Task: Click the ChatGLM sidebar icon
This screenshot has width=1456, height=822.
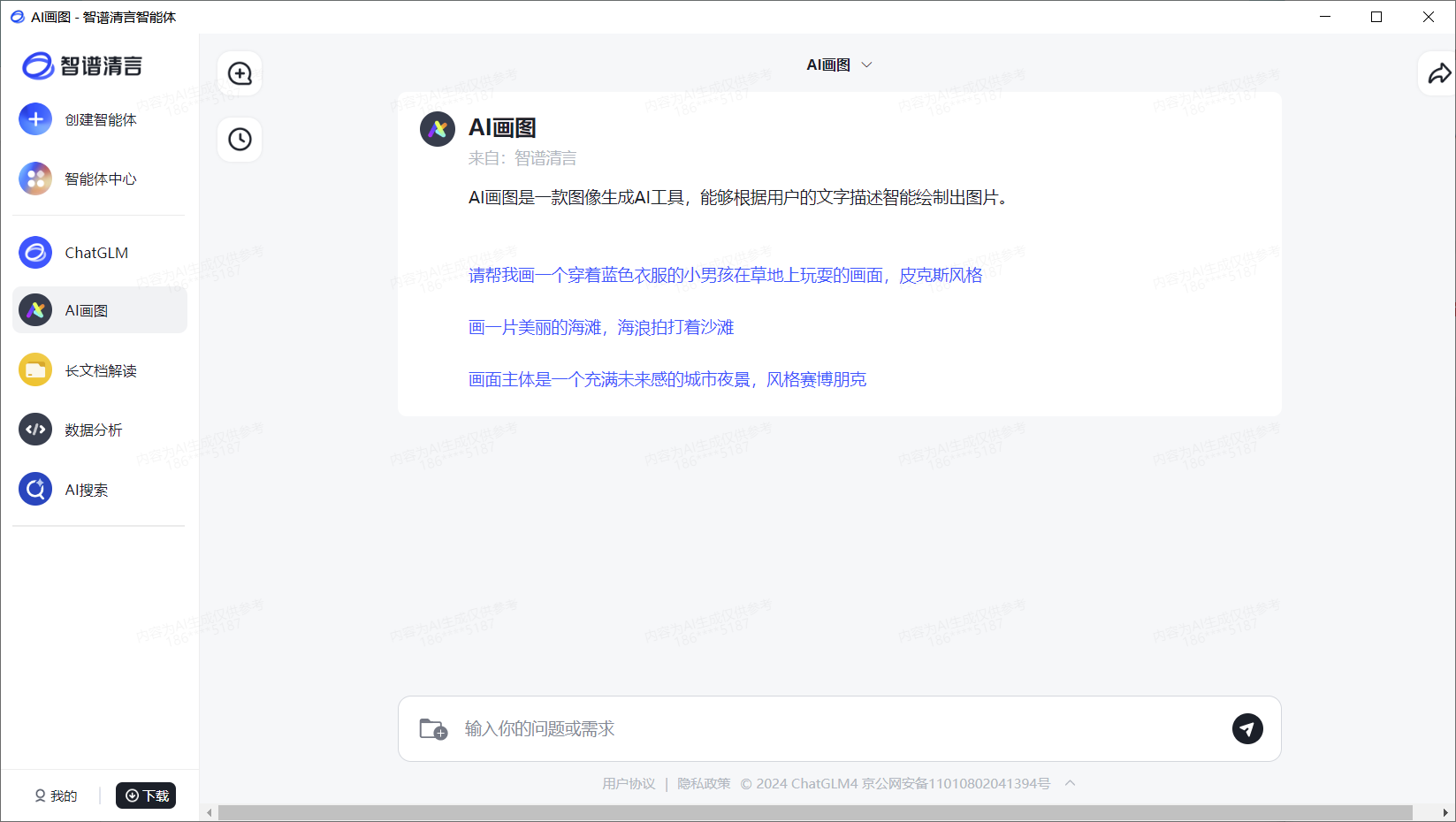Action: point(35,253)
